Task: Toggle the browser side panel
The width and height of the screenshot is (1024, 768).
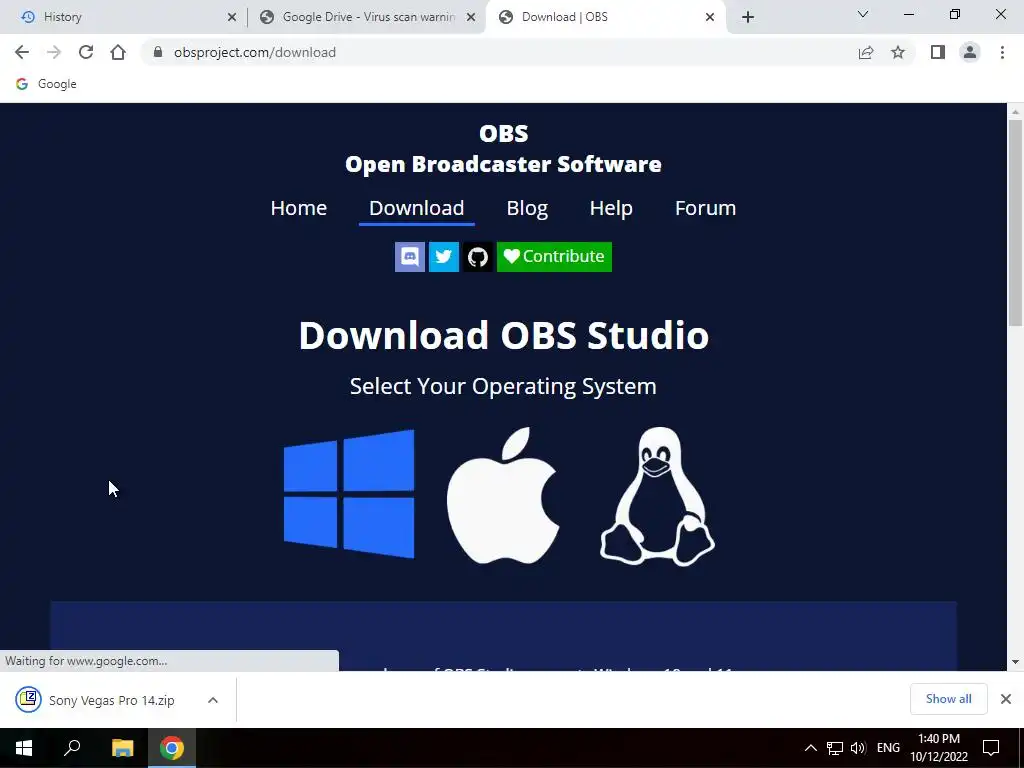Action: pos(938,52)
